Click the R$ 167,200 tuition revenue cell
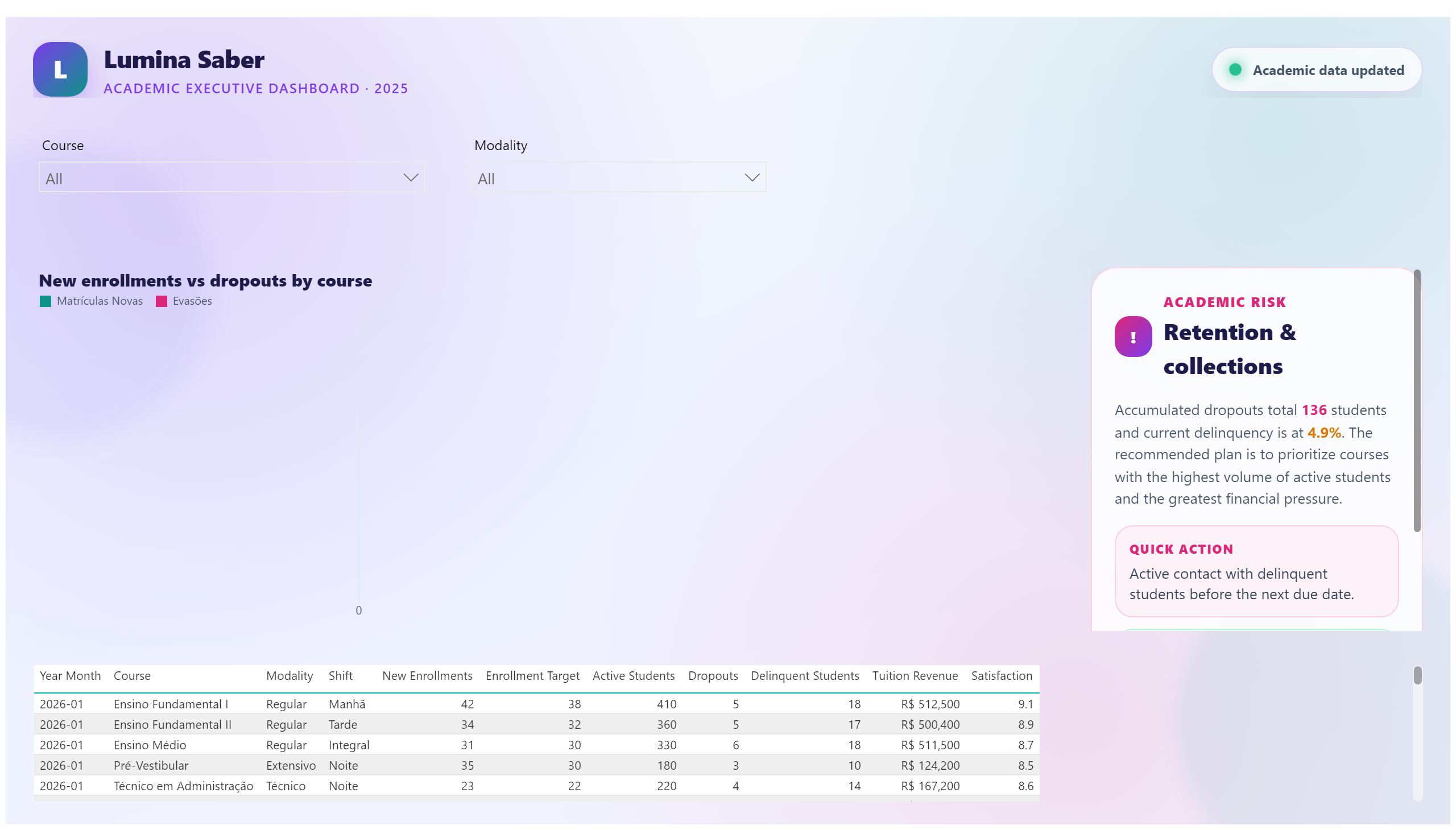1456x830 pixels. click(930, 786)
